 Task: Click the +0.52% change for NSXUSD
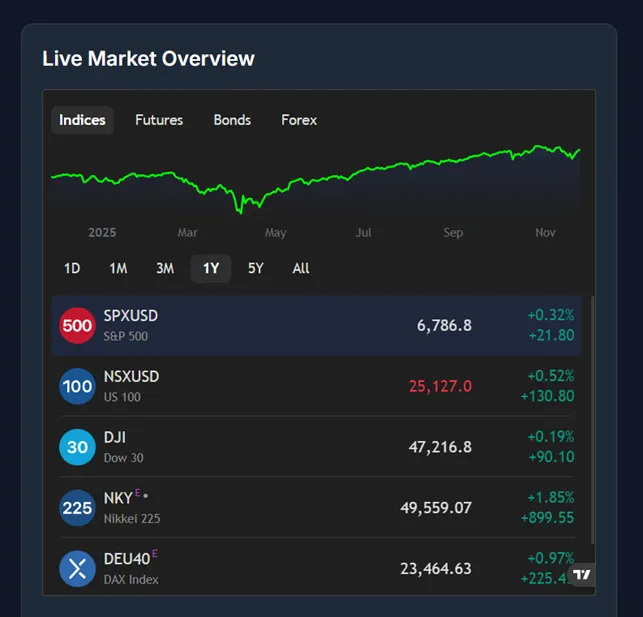point(551,376)
